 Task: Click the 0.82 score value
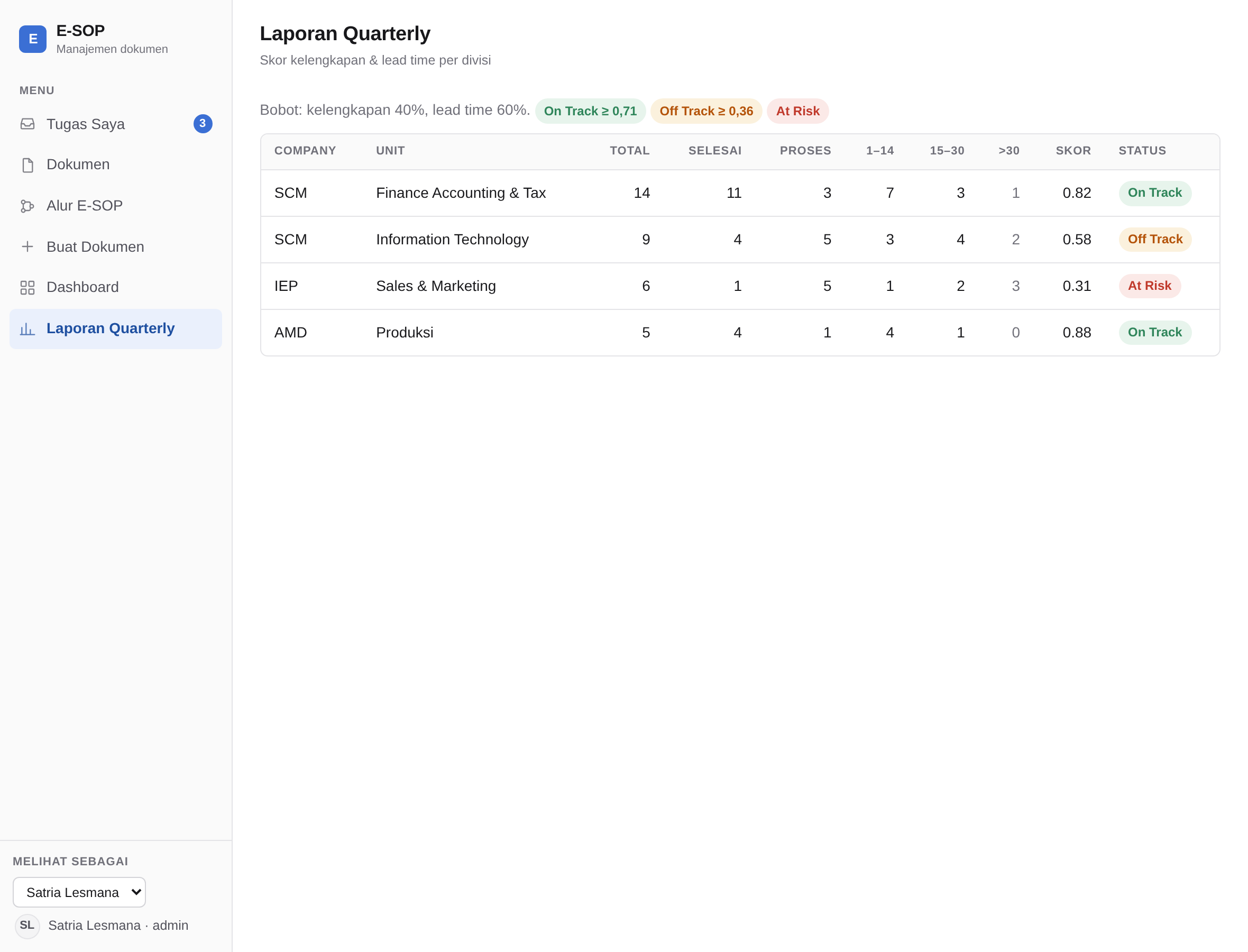(x=1076, y=193)
